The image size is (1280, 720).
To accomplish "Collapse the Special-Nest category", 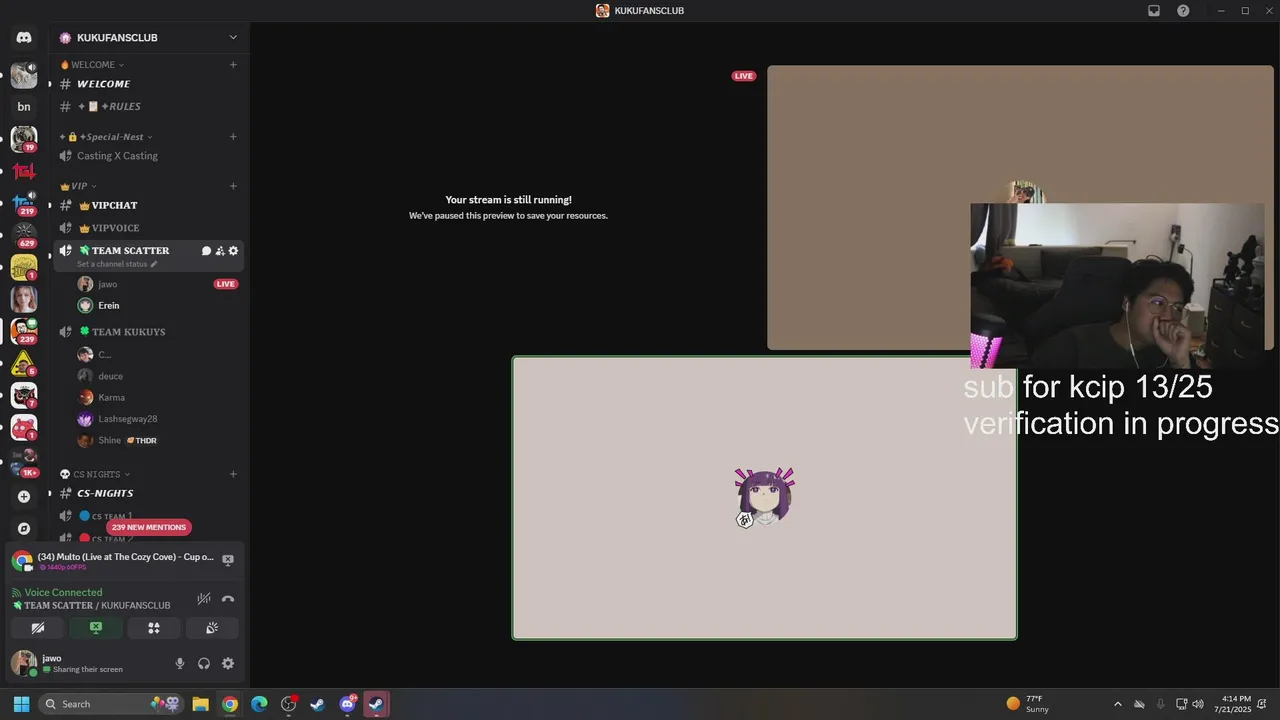I will 106,137.
